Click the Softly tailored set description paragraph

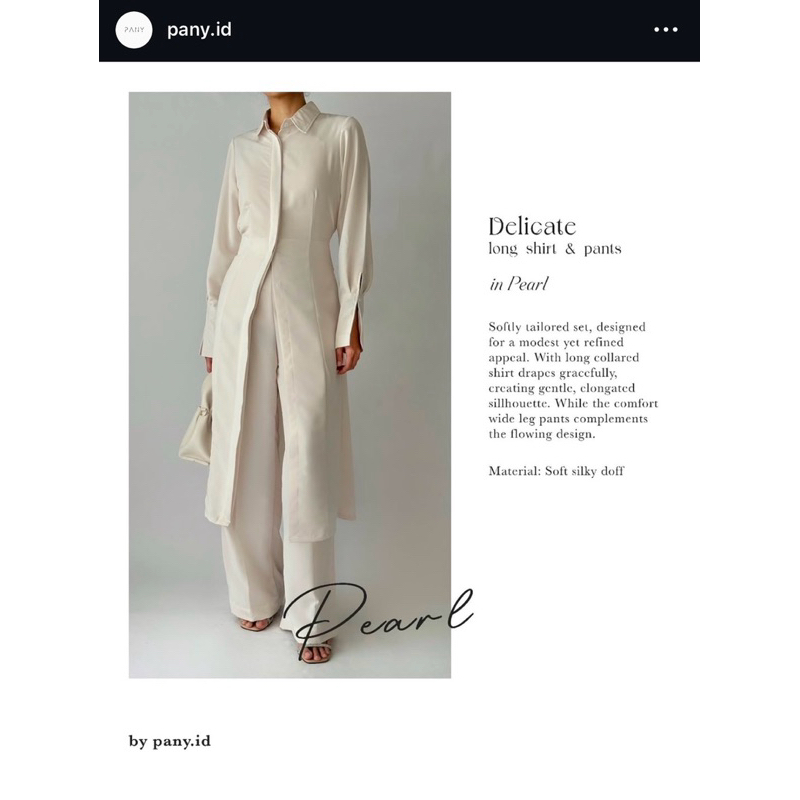tap(573, 380)
